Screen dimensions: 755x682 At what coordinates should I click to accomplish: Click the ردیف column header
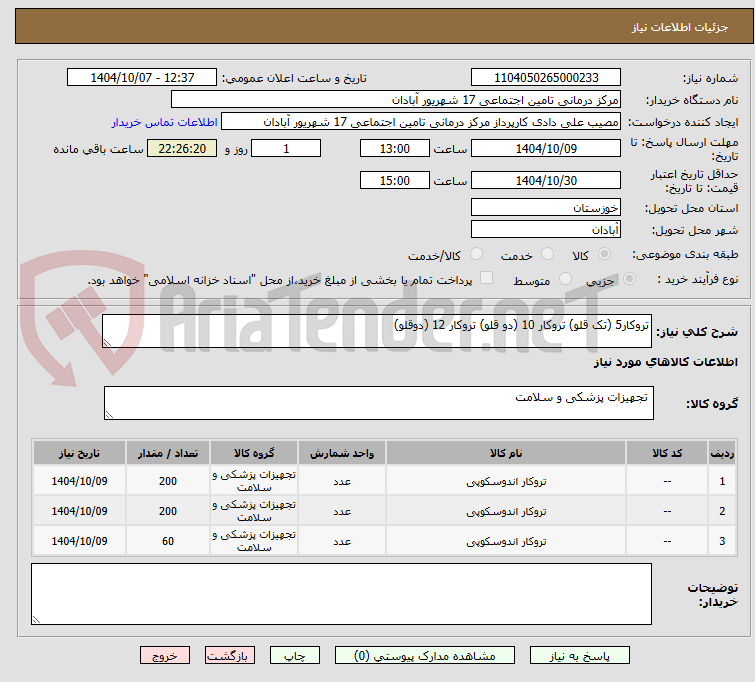click(x=722, y=453)
